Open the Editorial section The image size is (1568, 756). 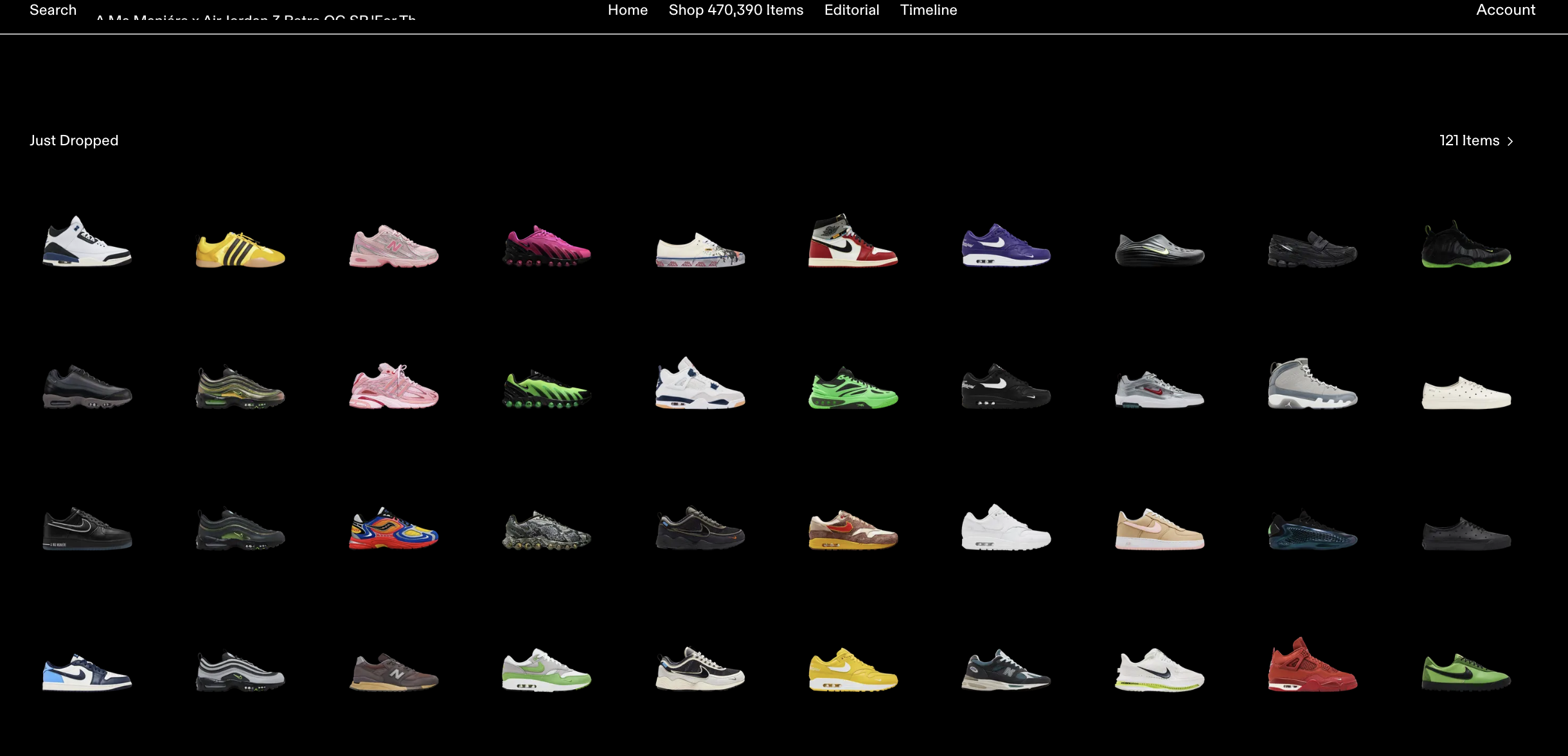coord(851,10)
